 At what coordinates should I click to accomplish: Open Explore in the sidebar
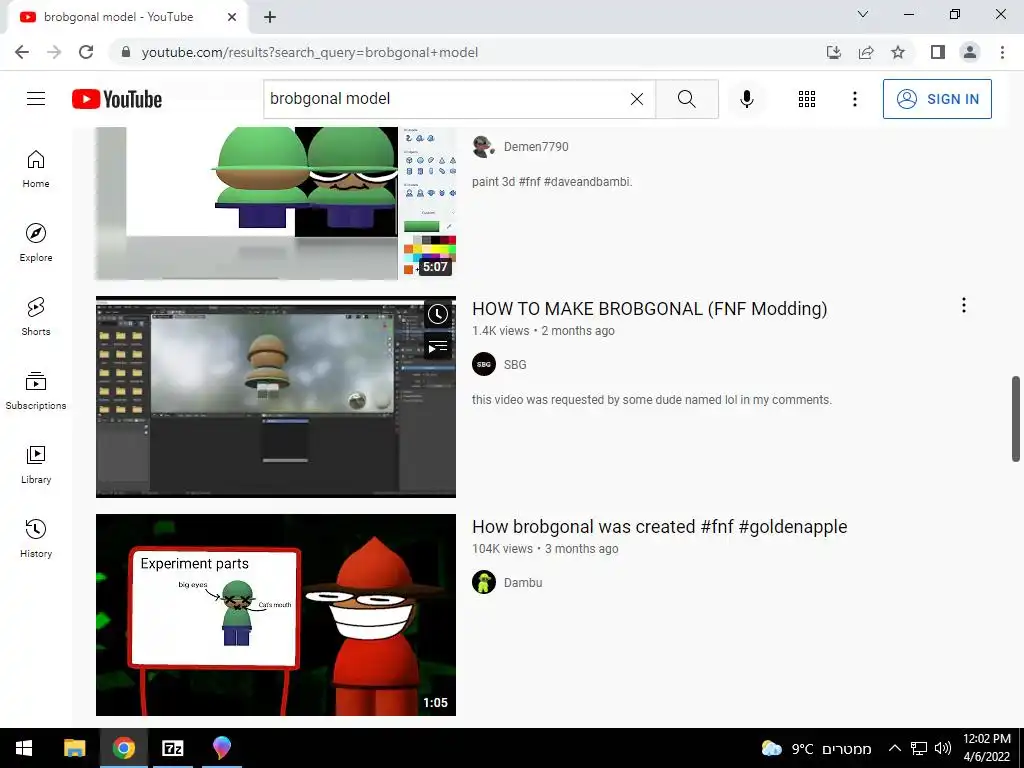pyautogui.click(x=36, y=242)
